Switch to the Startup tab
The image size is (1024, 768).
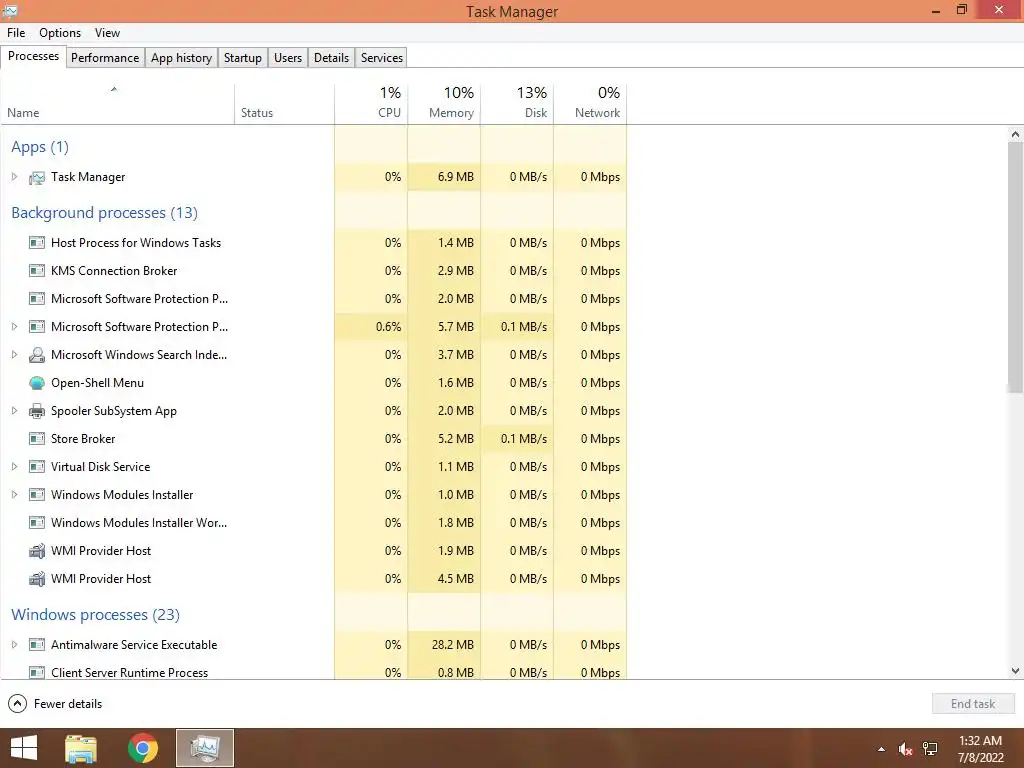coord(243,57)
